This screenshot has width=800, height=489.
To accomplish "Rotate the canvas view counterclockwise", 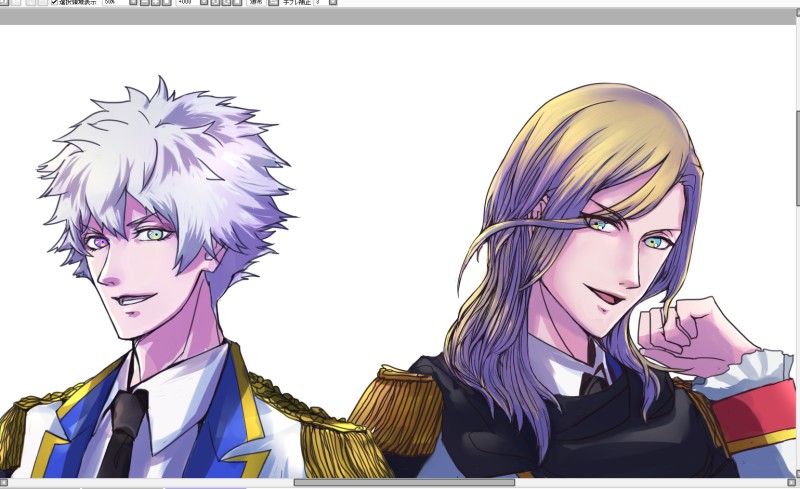I will pos(215,2).
